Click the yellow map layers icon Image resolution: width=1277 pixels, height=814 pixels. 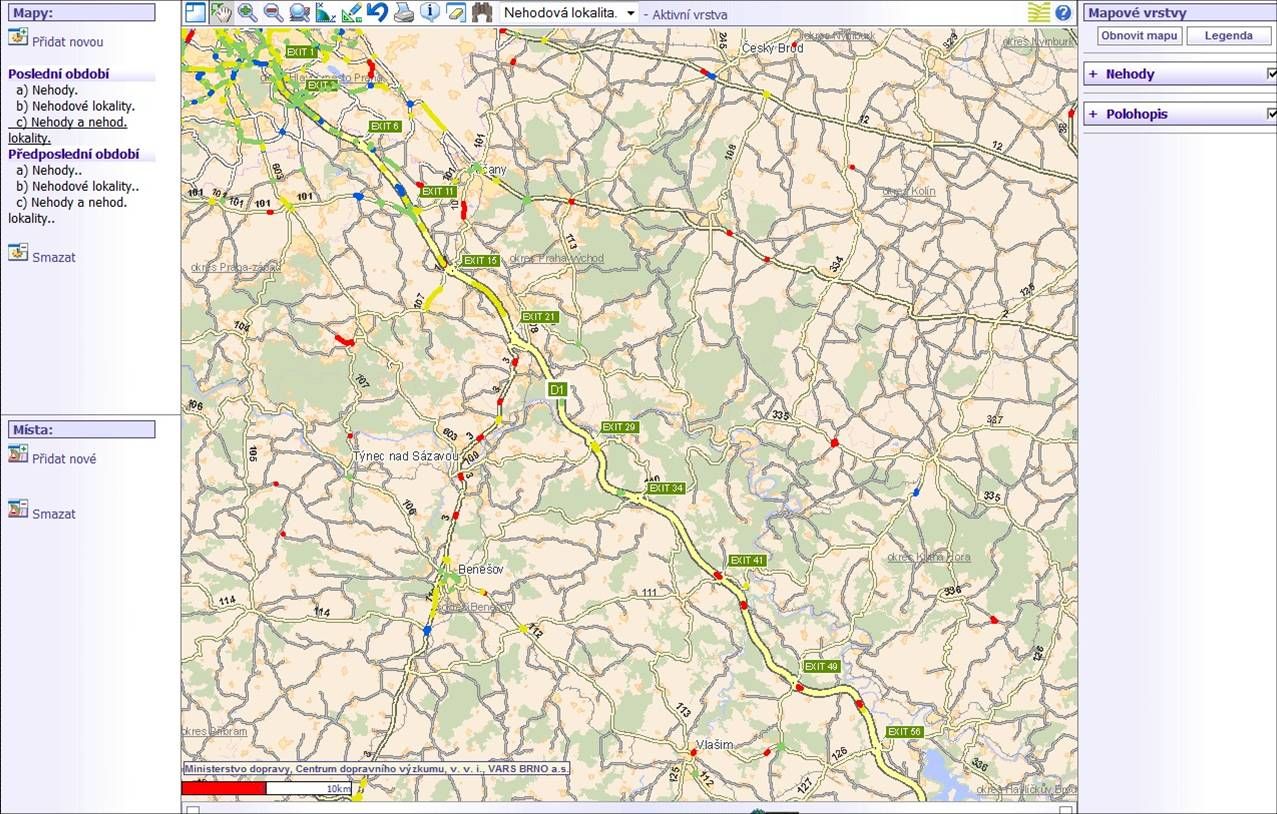click(1039, 12)
